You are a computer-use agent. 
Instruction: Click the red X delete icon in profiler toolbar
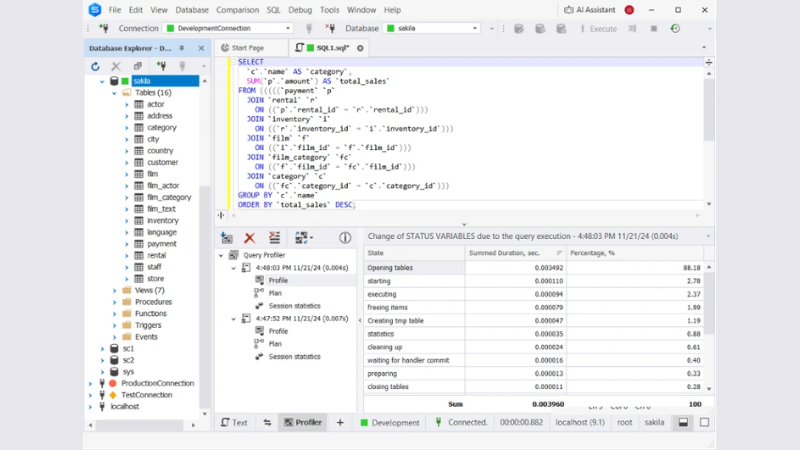(x=250, y=238)
